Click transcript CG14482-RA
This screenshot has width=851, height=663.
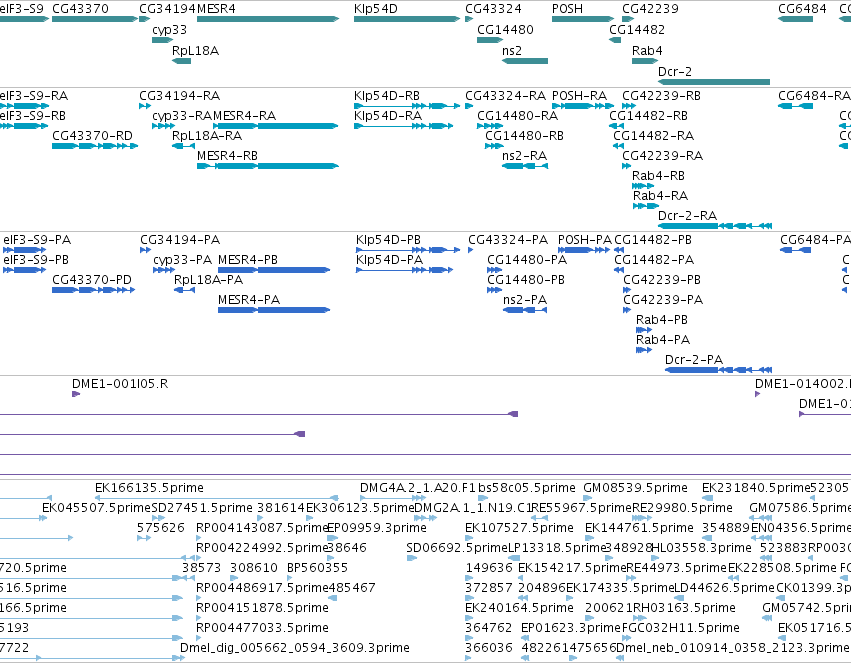pyautogui.click(x=619, y=146)
